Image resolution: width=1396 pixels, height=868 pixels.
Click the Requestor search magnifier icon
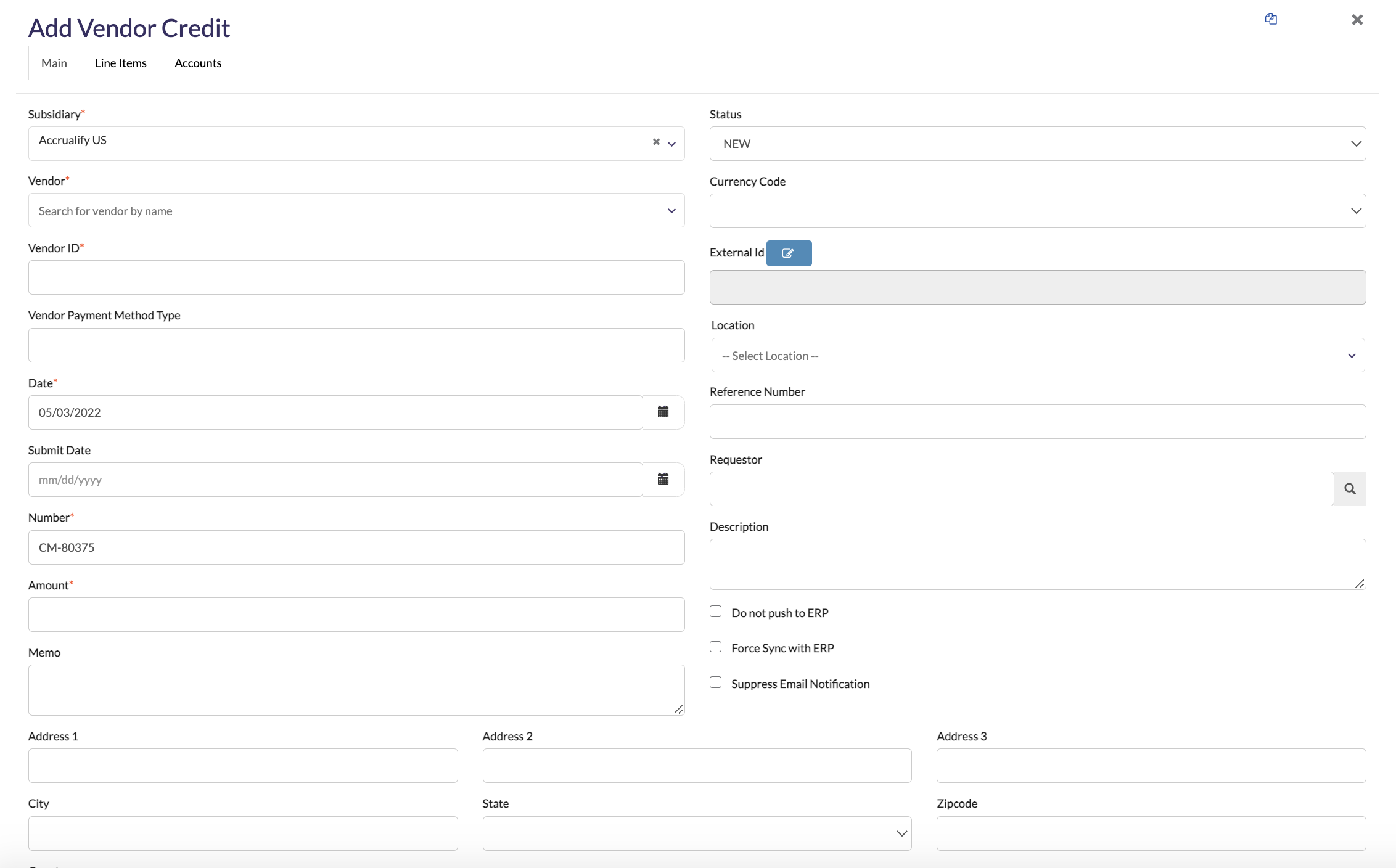[x=1350, y=489]
